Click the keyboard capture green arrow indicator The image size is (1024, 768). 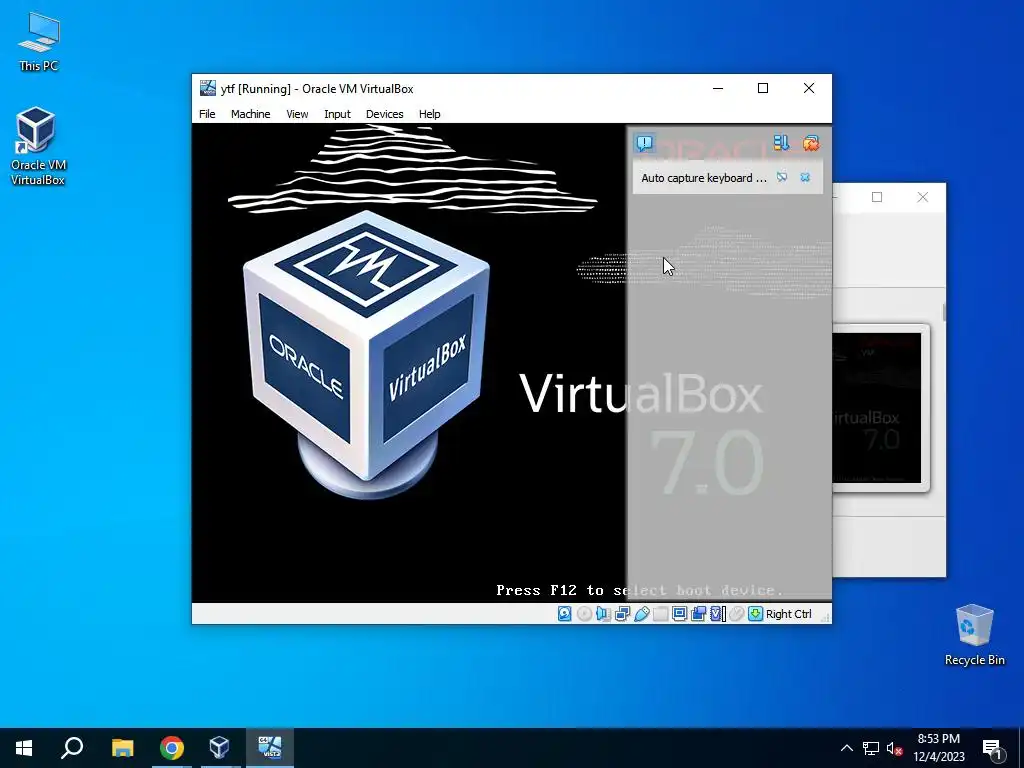pyautogui.click(x=756, y=614)
